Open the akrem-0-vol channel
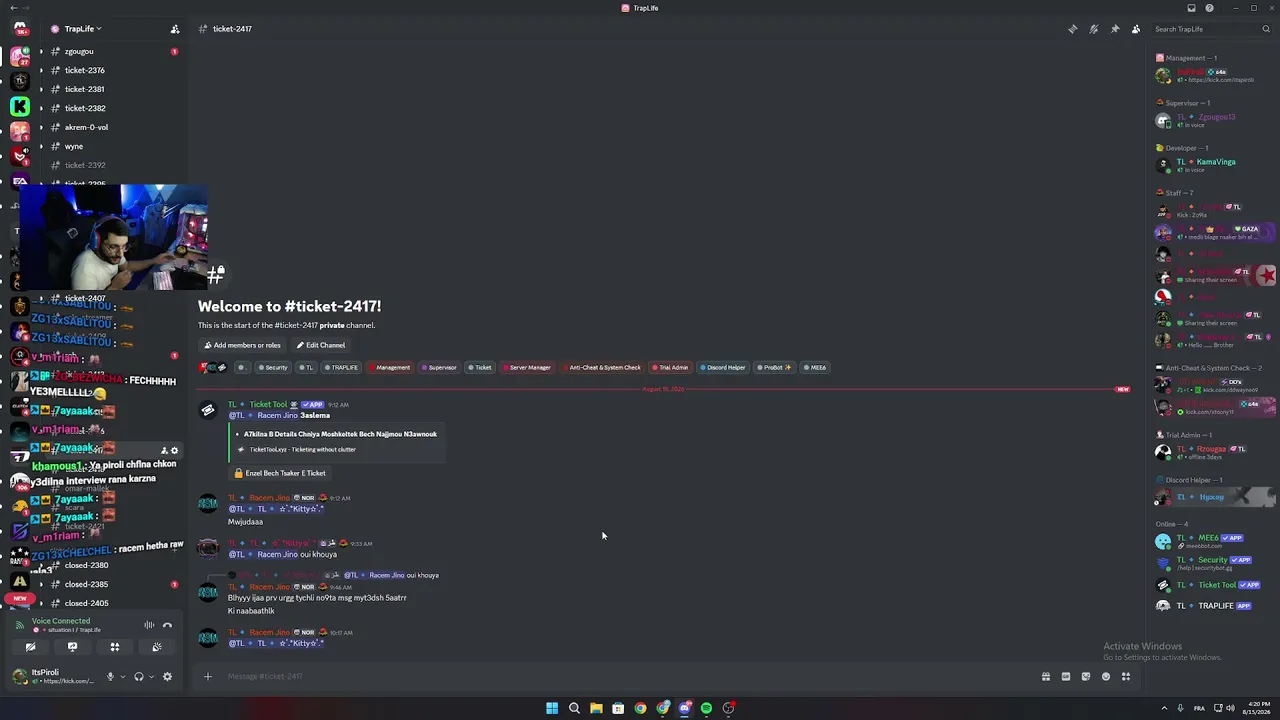This screenshot has width=1280, height=720. [x=86, y=127]
